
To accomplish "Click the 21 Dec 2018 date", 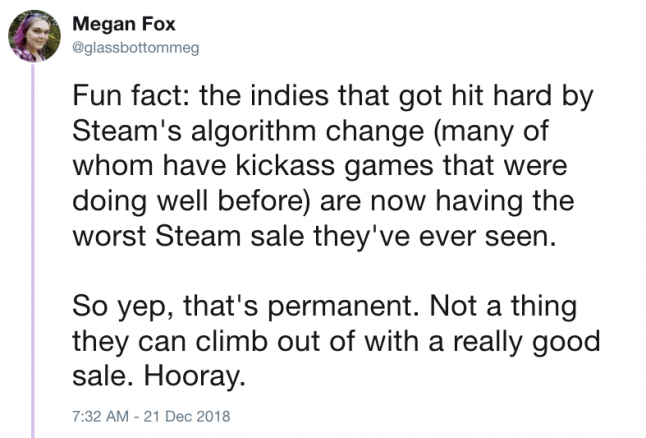I will coord(193,413).
